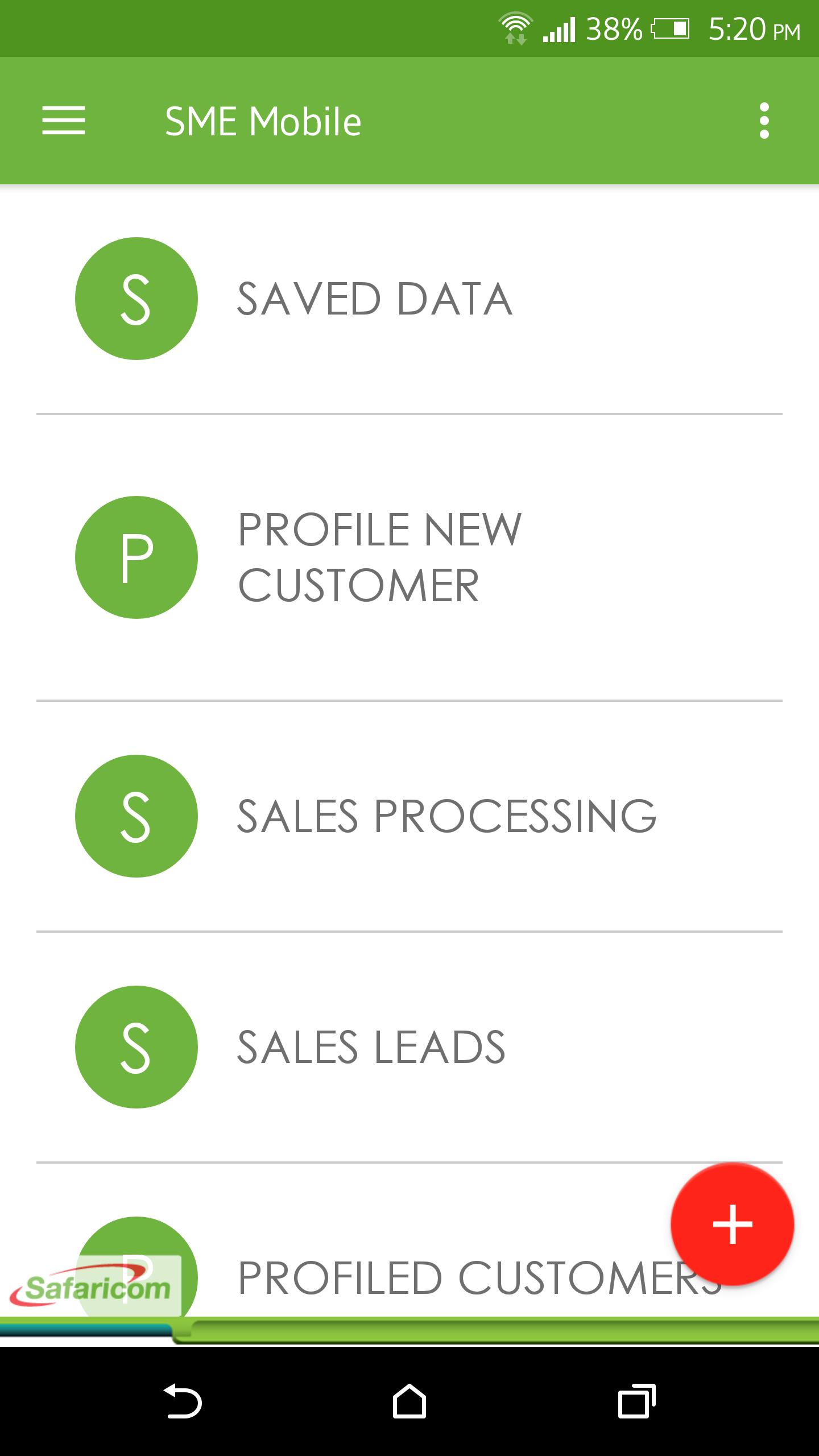Open SALES PROCESSING section

[x=446, y=816]
